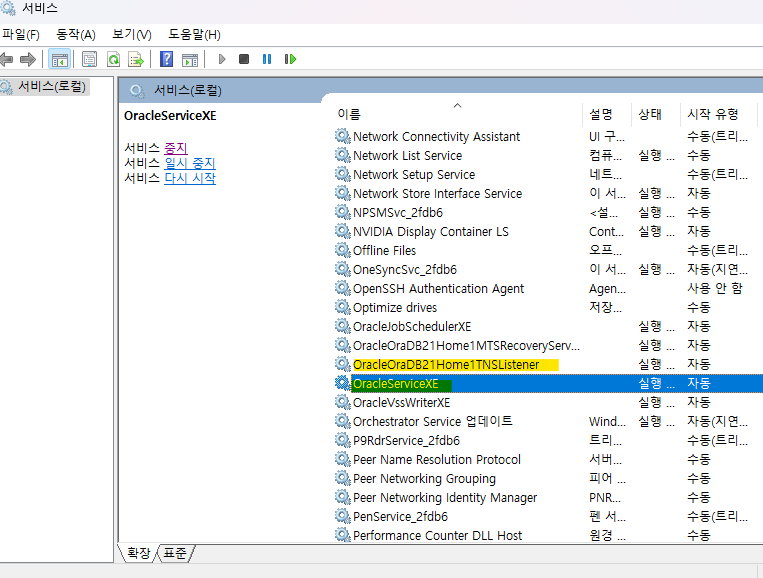Click gear icon beside NVIDIA Display Container LS
Image resolution: width=763 pixels, height=578 pixels.
(343, 232)
